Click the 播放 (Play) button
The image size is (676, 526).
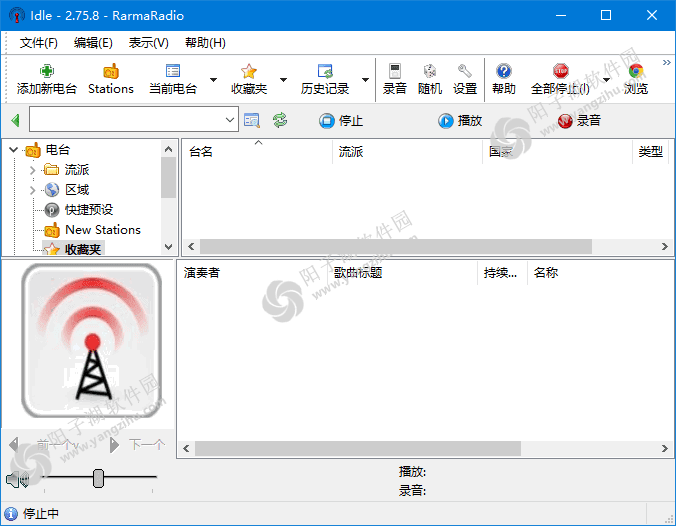pyautogui.click(x=460, y=121)
